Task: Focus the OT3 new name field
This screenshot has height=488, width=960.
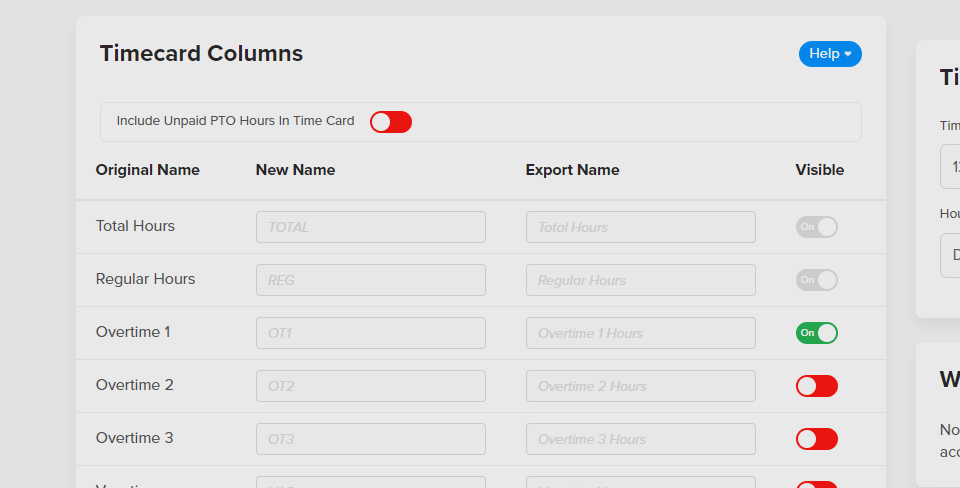Action: point(370,439)
